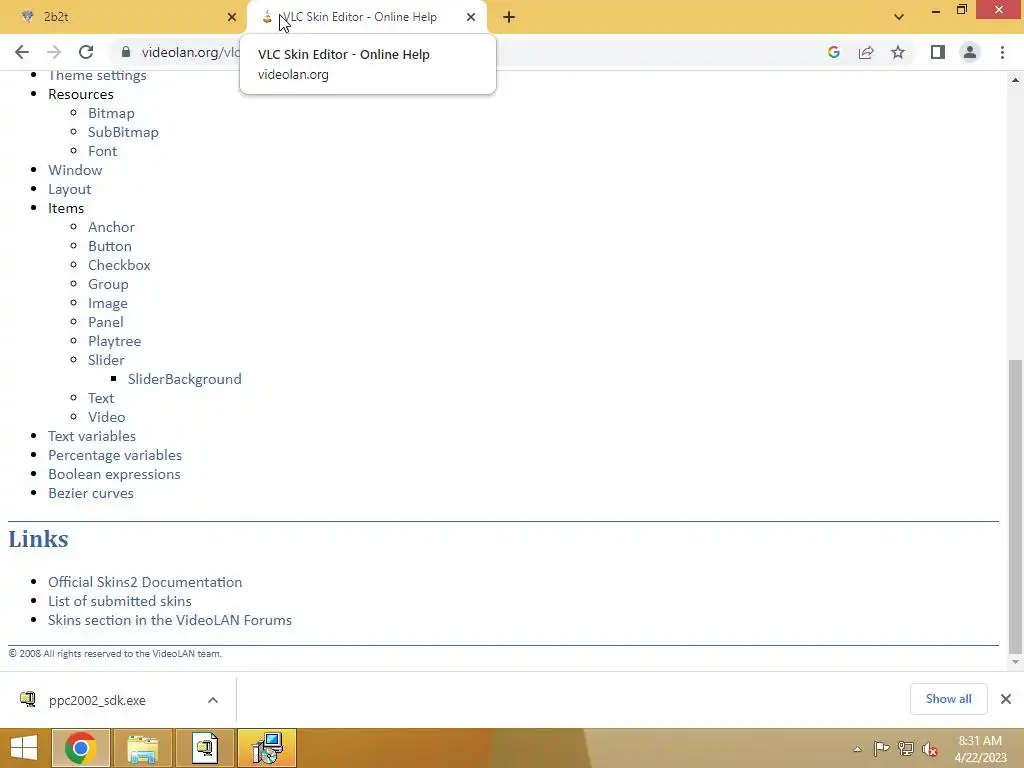The image size is (1024, 768).
Task: Open the Video link
Action: tap(106, 417)
